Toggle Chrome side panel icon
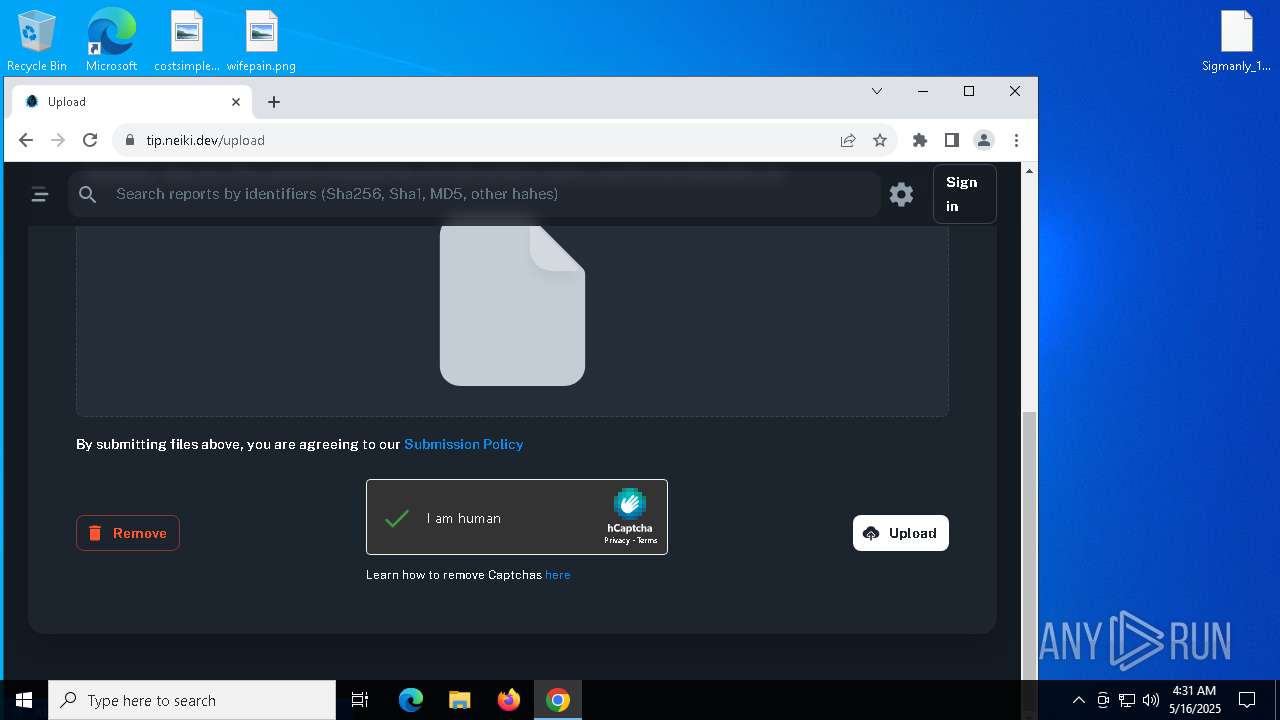 click(x=952, y=140)
